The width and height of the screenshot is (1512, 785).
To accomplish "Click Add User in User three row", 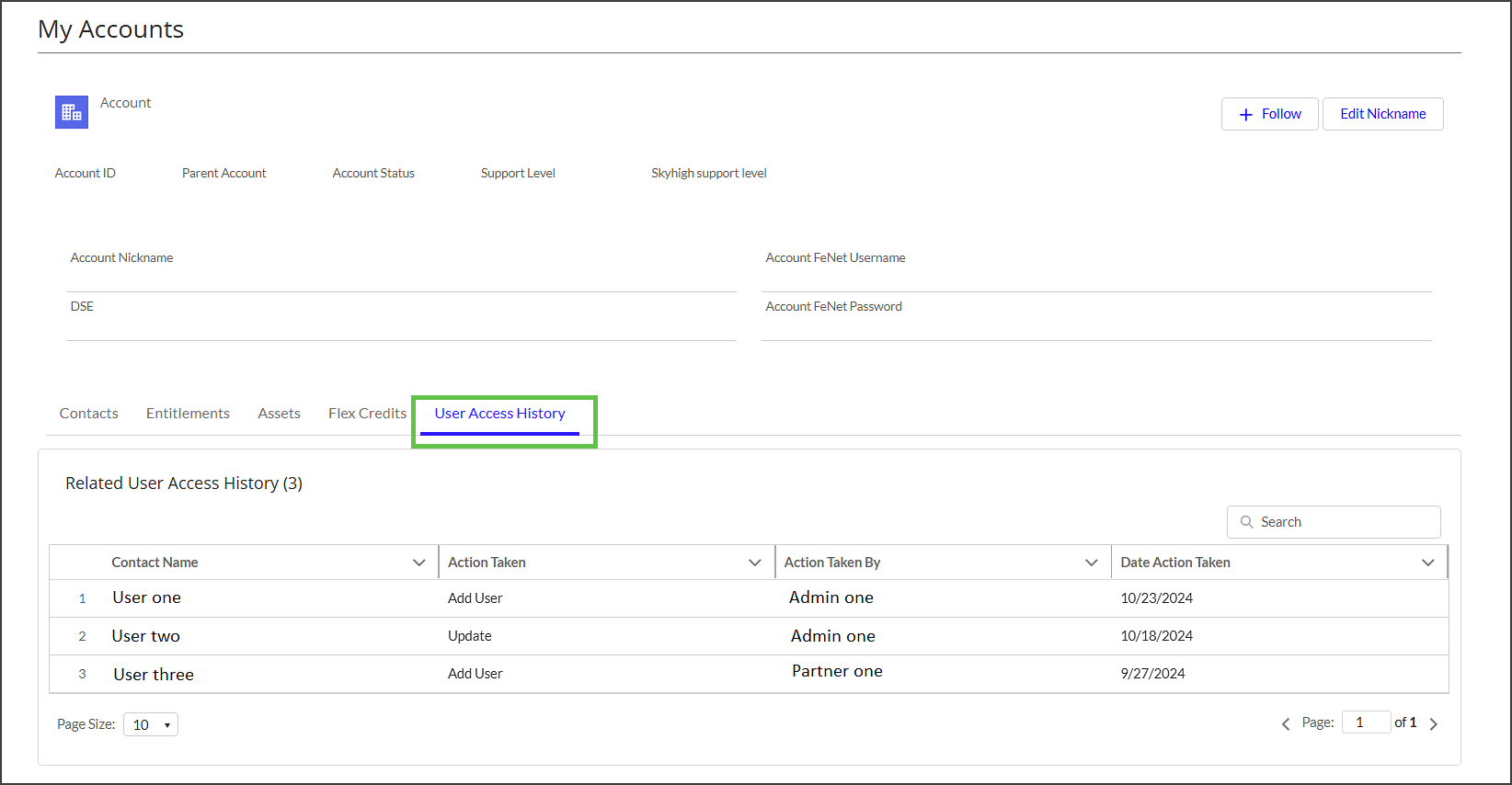I will 475,674.
